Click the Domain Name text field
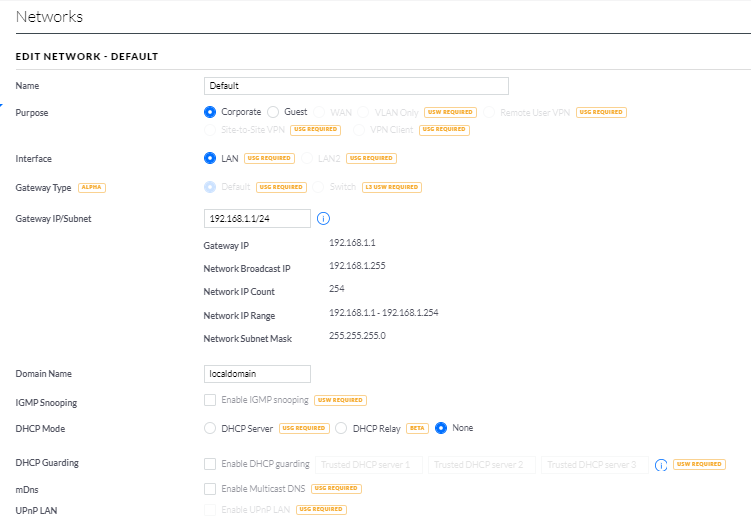The width and height of the screenshot is (751, 526). click(x=257, y=374)
